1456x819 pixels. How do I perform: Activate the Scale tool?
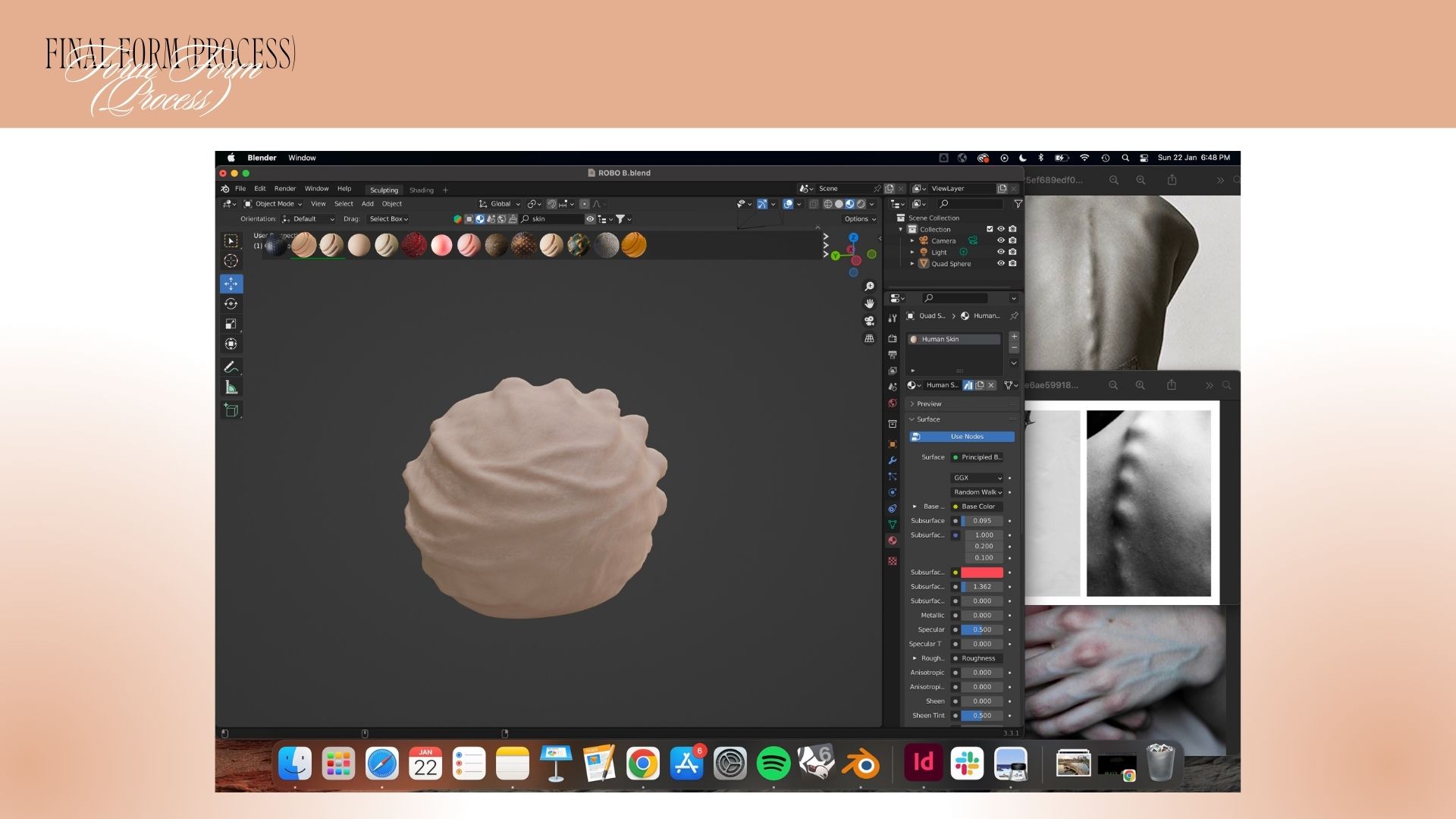pos(231,324)
